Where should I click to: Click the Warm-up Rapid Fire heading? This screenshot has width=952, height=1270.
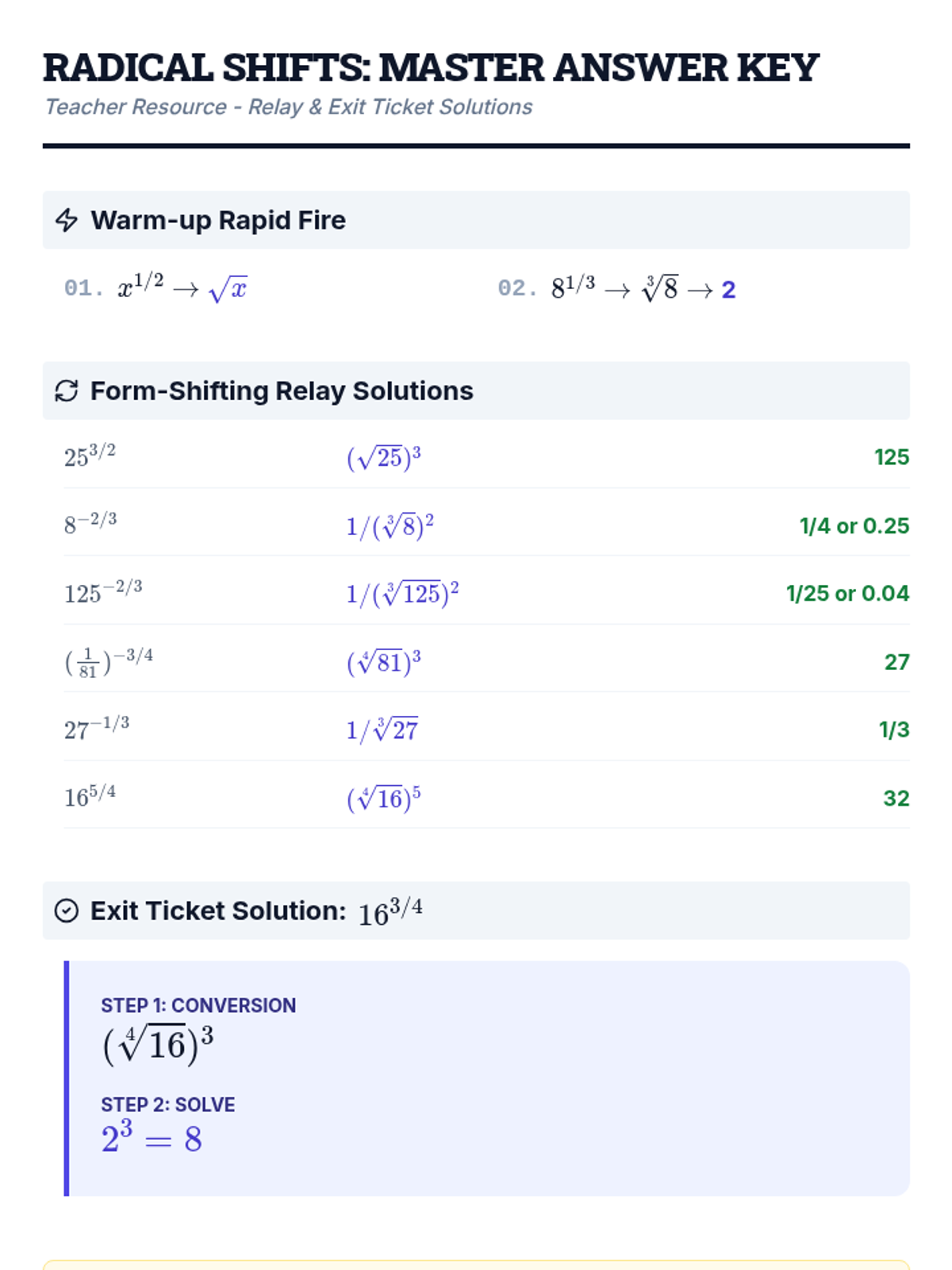pyautogui.click(x=217, y=220)
